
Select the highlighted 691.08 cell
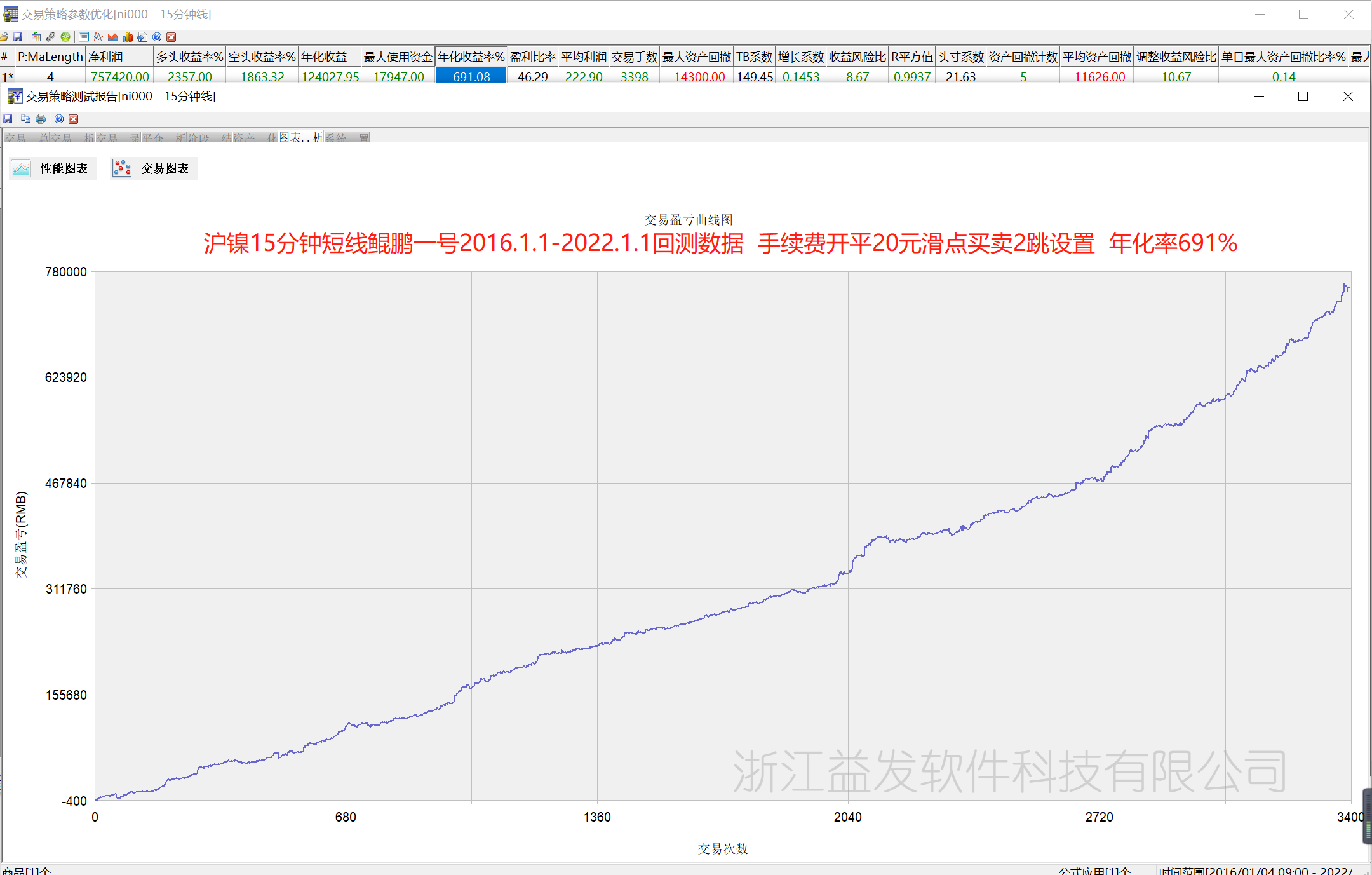coord(471,77)
